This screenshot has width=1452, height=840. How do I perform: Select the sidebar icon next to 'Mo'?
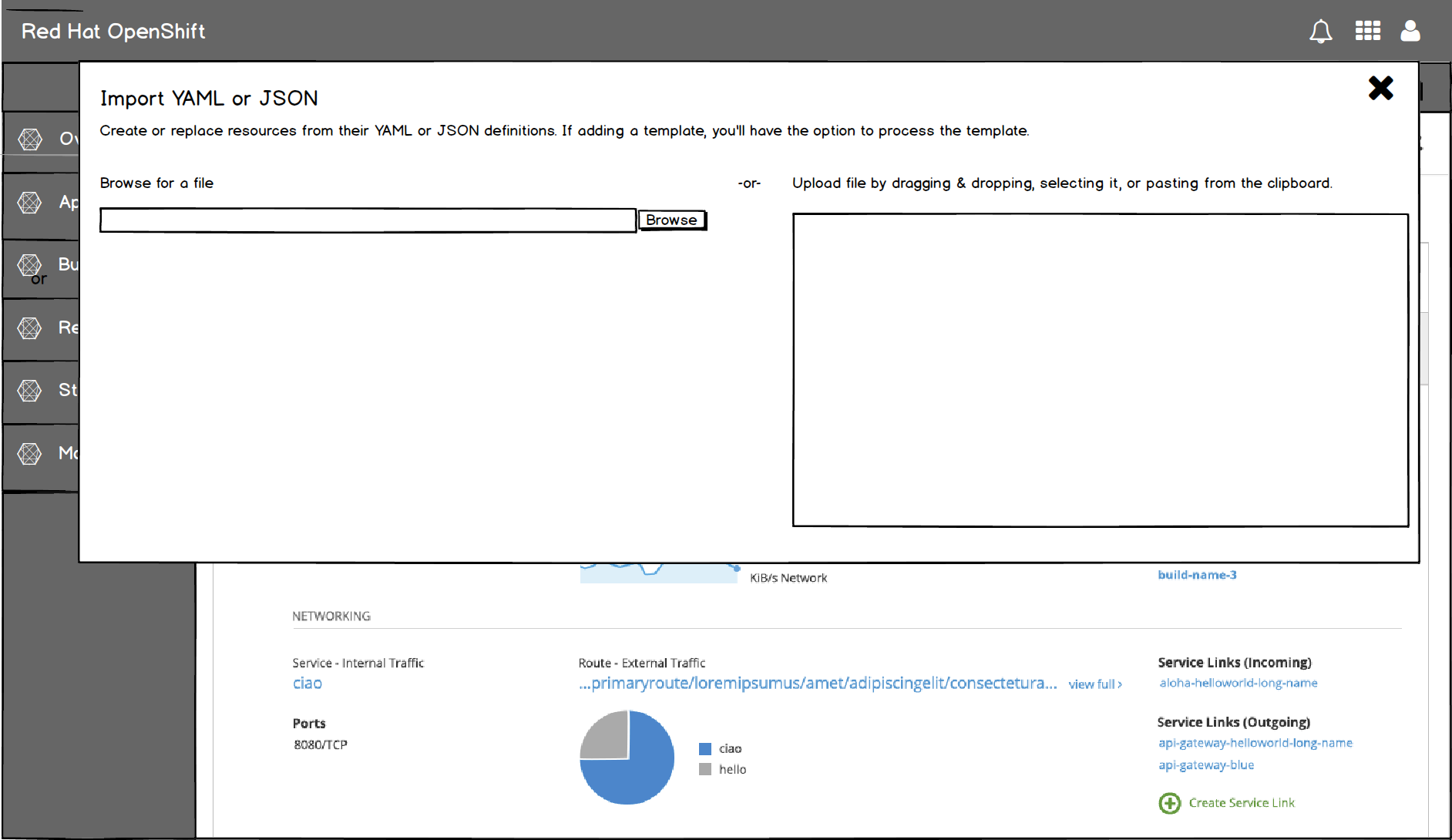pyautogui.click(x=30, y=453)
